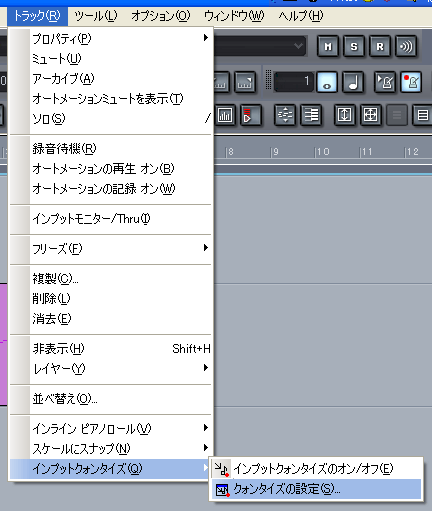Open the オプション(O) menu

[x=160, y=16]
